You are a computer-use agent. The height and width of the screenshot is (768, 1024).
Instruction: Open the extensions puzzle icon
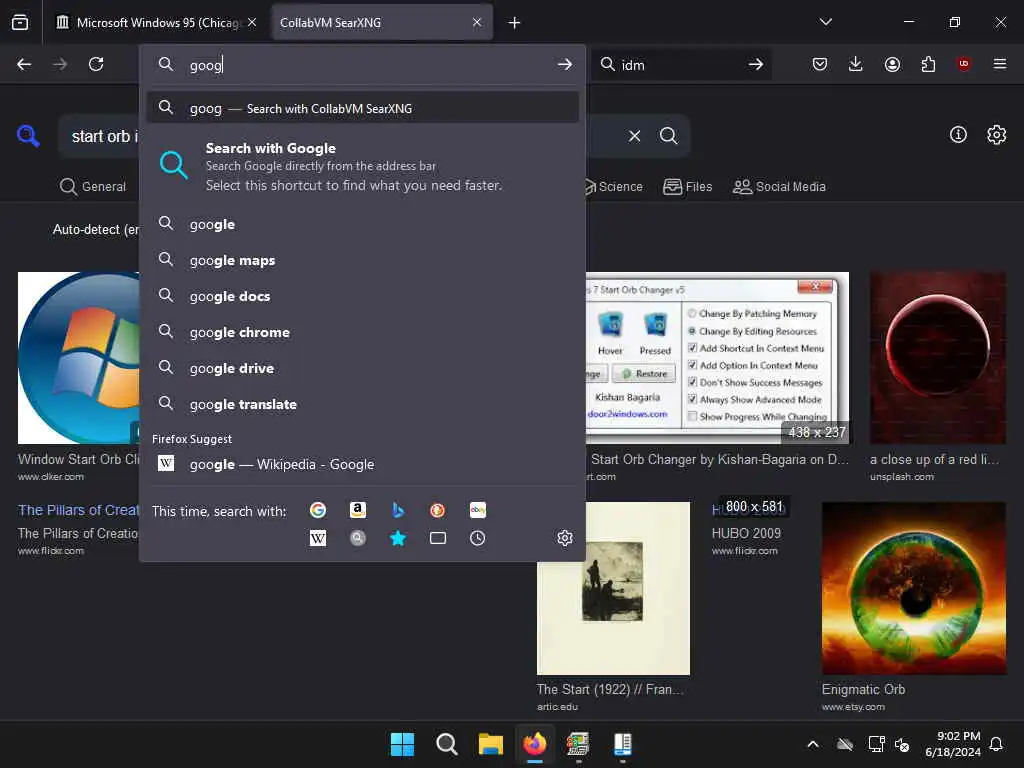(928, 64)
